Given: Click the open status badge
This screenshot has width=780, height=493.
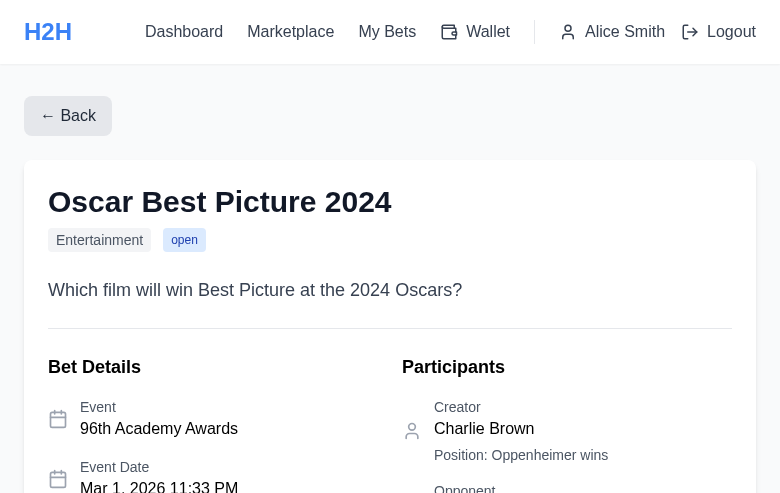Looking at the screenshot, I should (184, 240).
